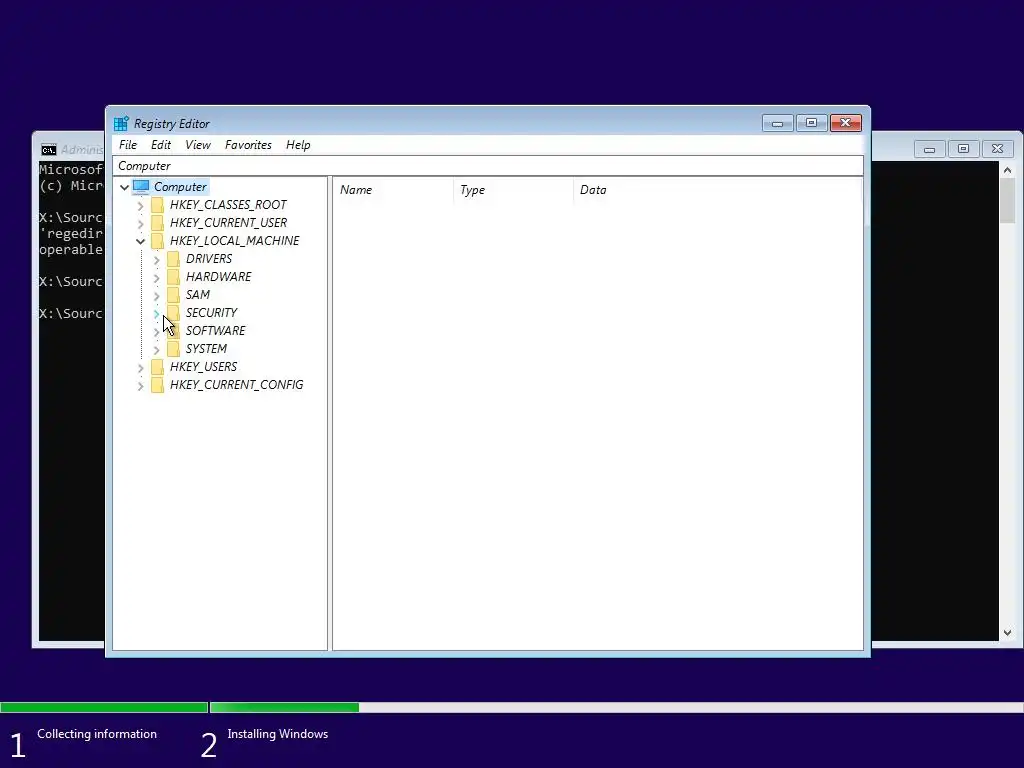
Task: Expand the HKEY_USERS chevron
Action: pyautogui.click(x=140, y=368)
